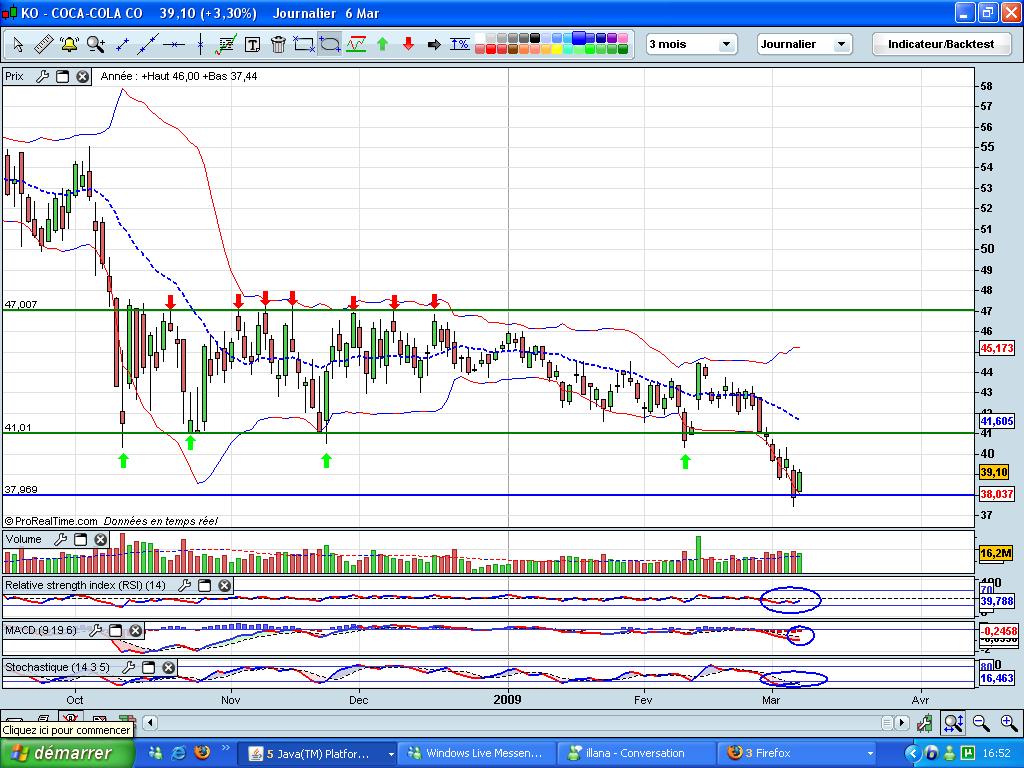
Task: Select the ellipse drawing tool
Action: pyautogui.click(x=330, y=44)
